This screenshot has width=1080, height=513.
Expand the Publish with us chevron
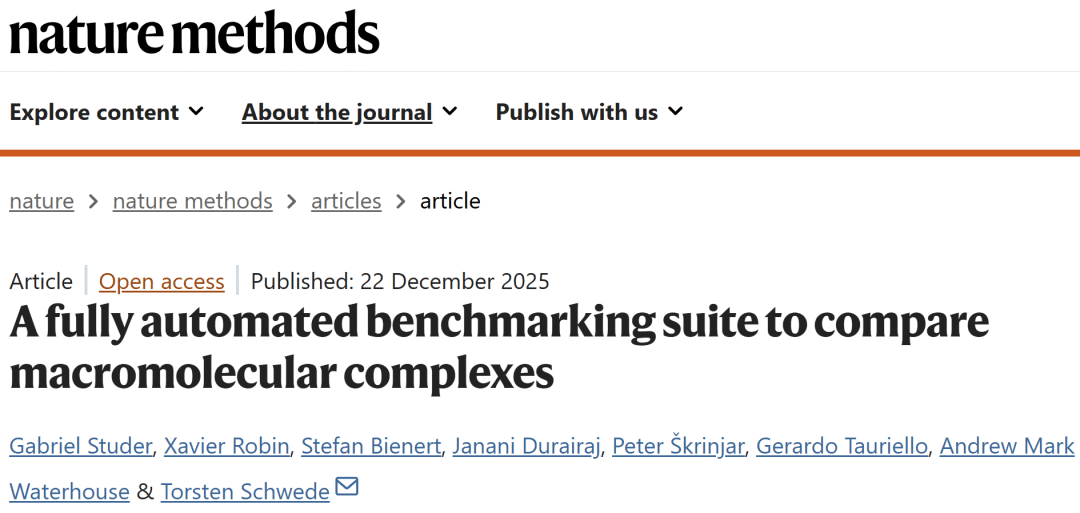(x=675, y=111)
